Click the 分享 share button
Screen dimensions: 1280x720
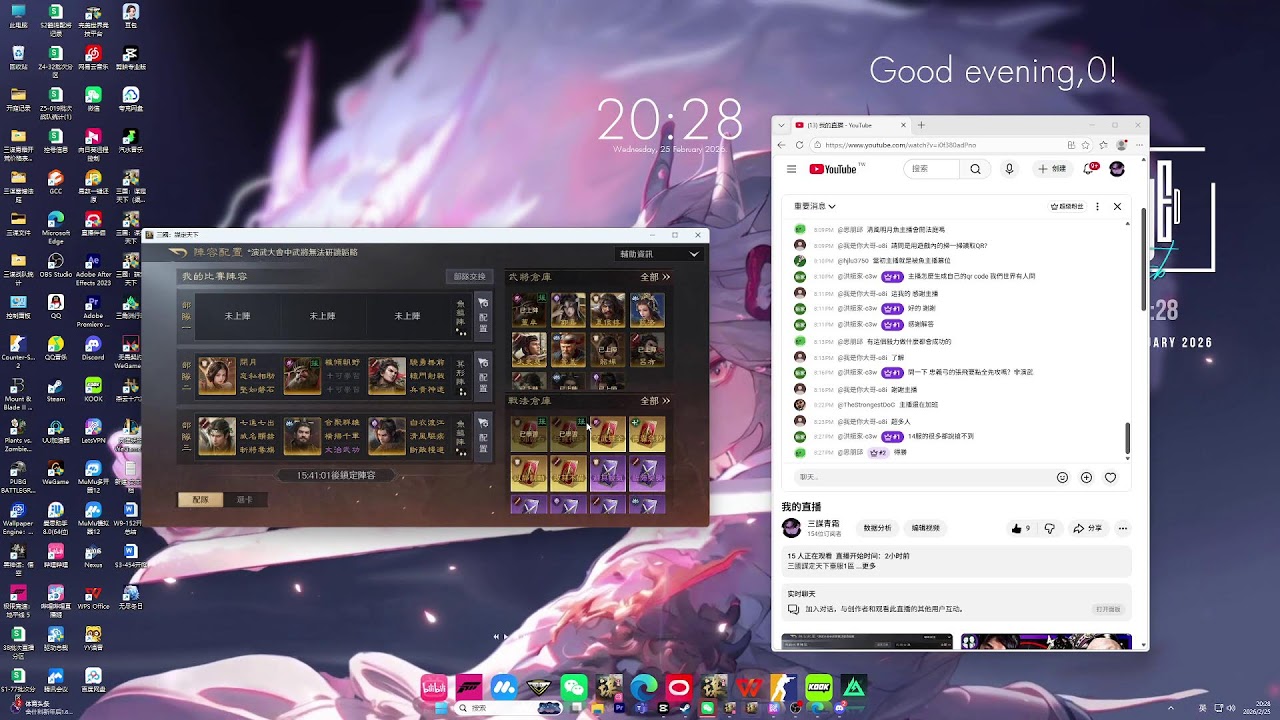click(1088, 528)
